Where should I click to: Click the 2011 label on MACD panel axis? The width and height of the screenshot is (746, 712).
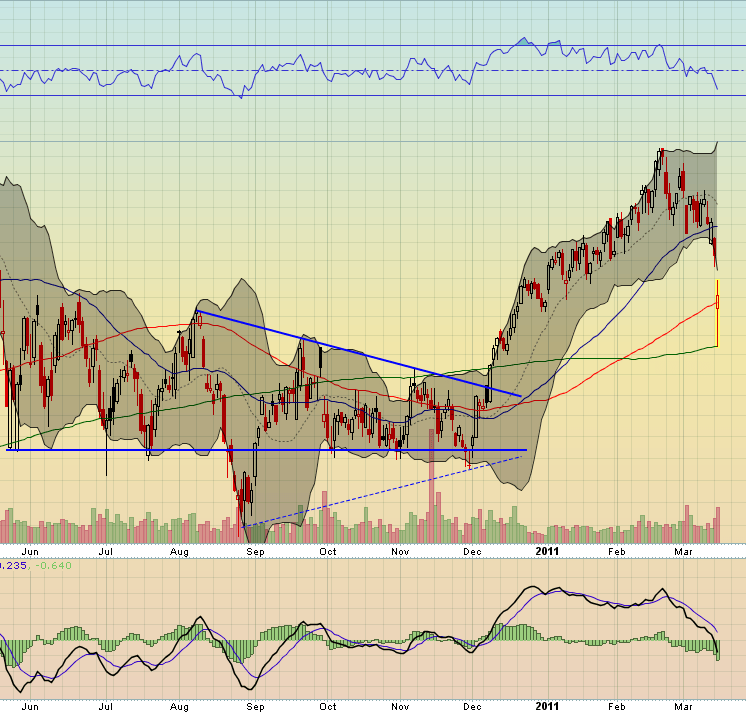pyautogui.click(x=547, y=706)
